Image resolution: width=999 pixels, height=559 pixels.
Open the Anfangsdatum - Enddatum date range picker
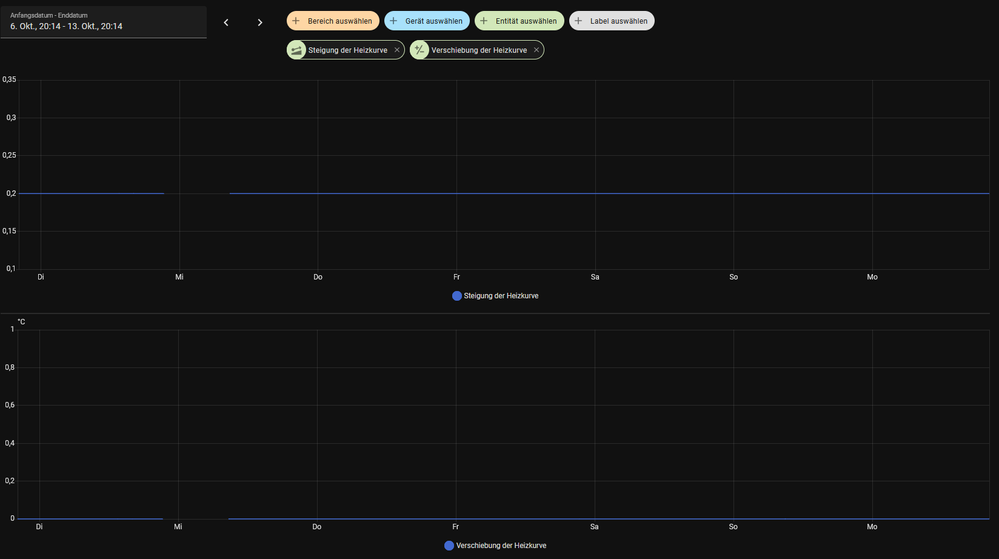coord(103,21)
